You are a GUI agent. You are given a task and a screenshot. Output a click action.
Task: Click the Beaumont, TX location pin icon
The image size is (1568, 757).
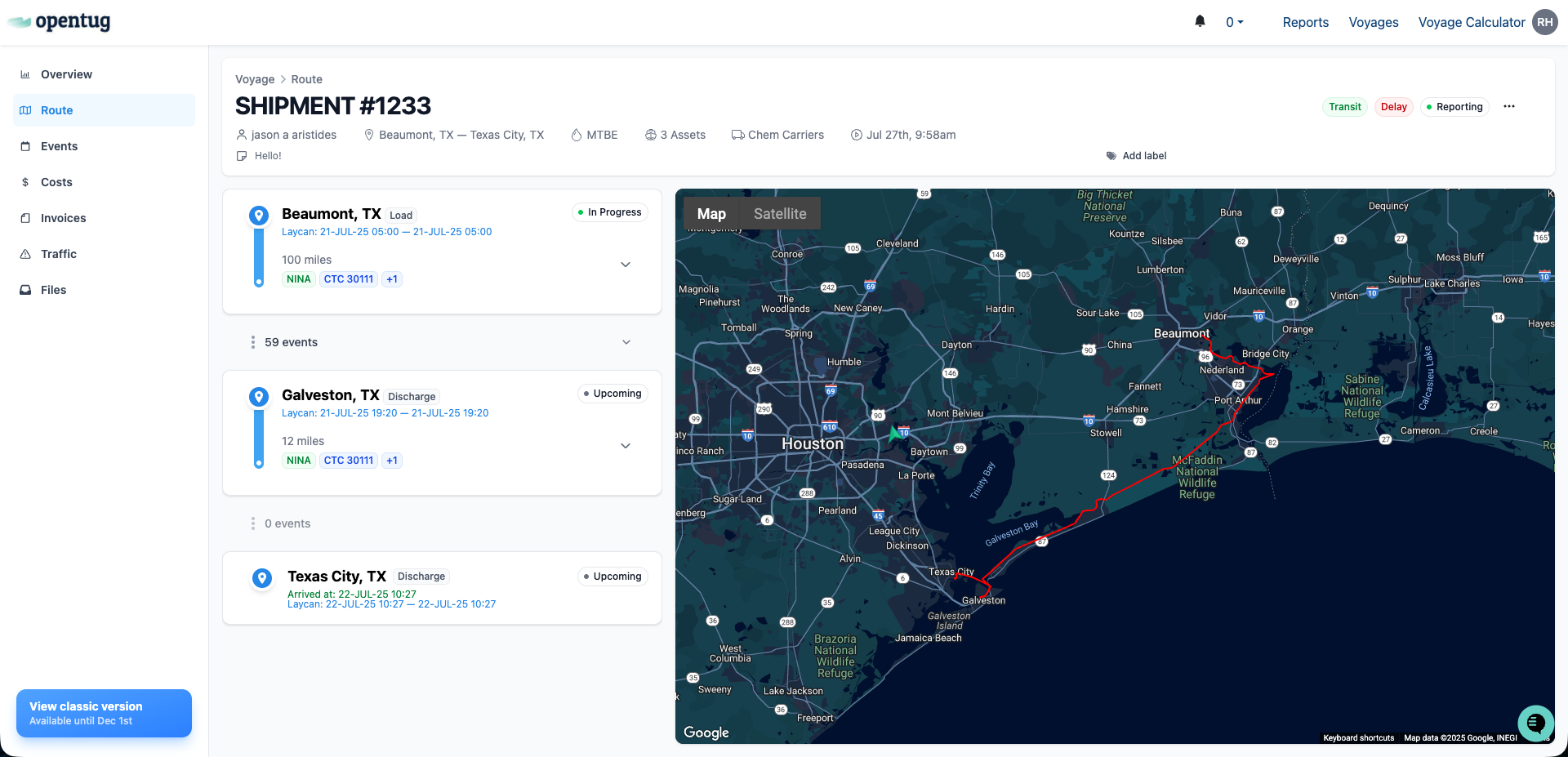coord(259,216)
